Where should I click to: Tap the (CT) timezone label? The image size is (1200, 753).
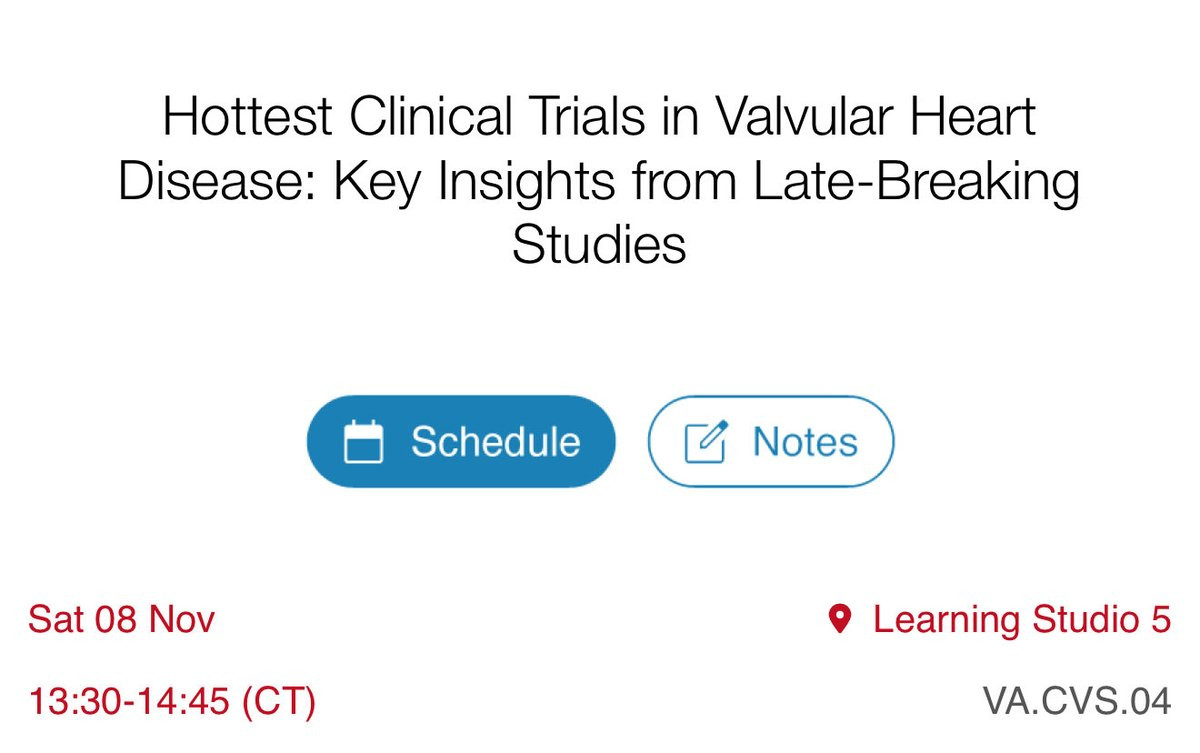click(280, 702)
